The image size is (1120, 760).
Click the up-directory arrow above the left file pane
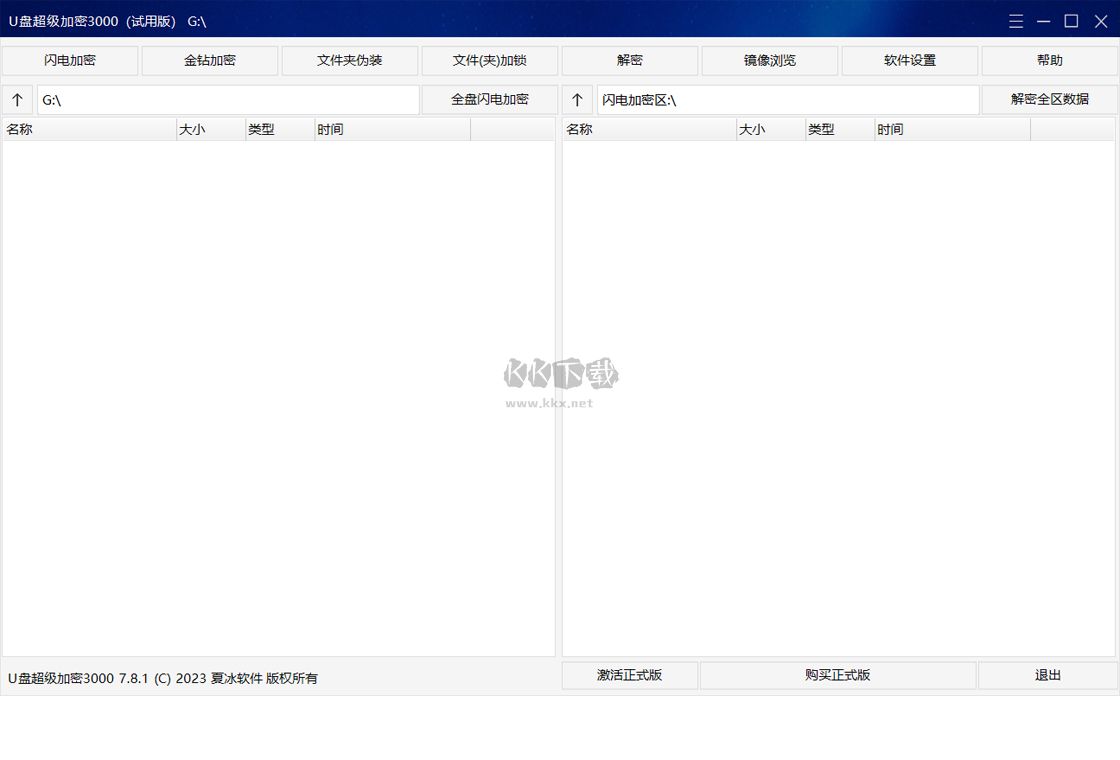(x=17, y=99)
